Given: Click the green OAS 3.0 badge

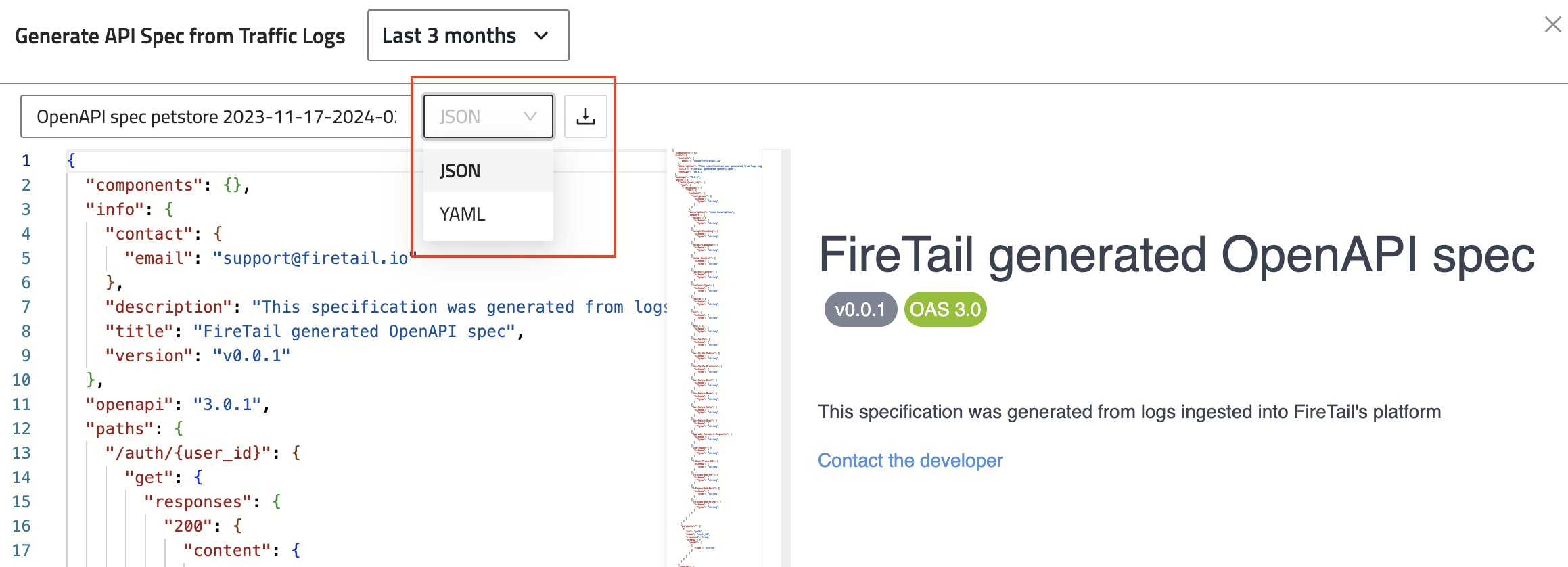Looking at the screenshot, I should coord(945,310).
